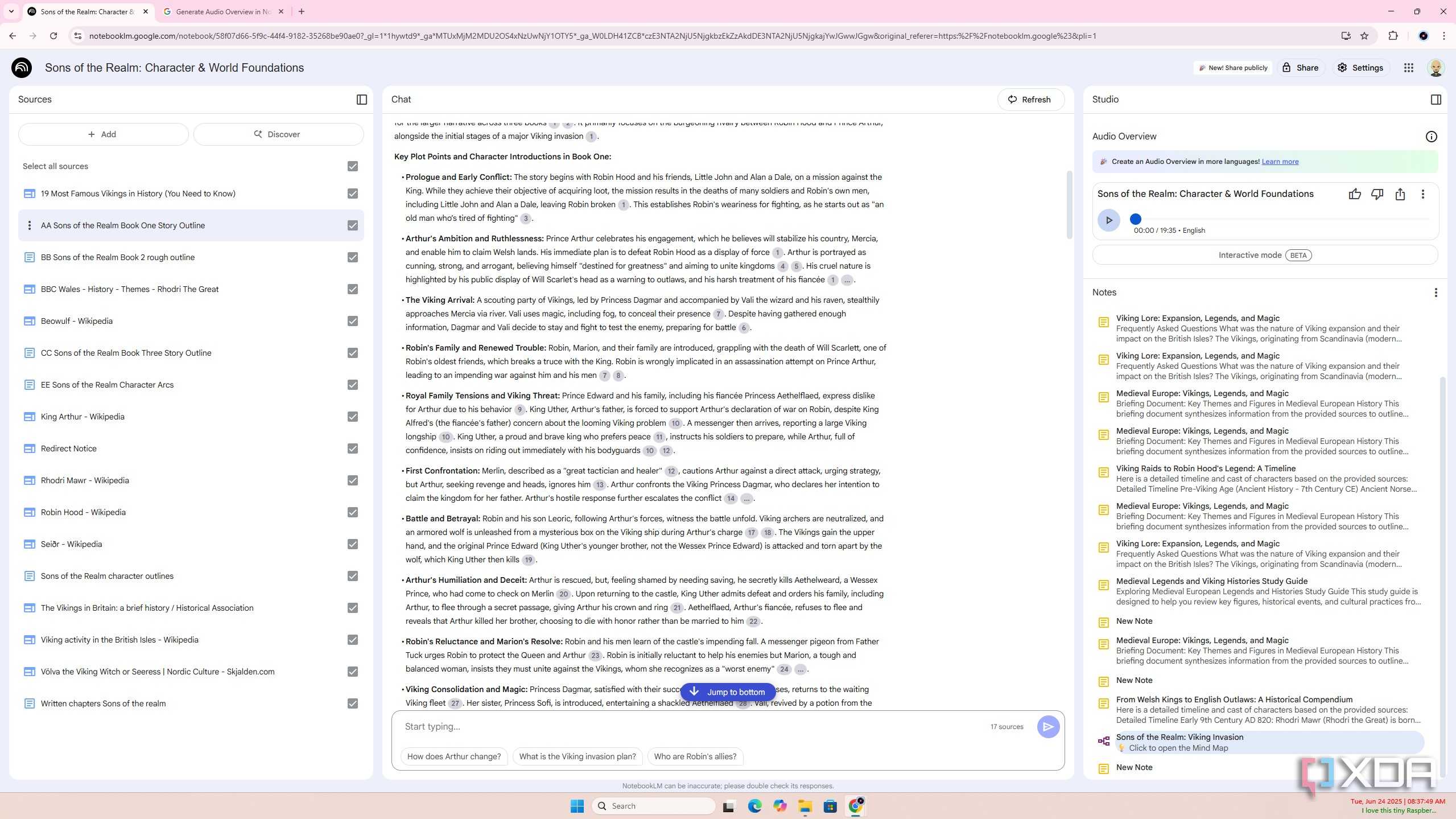Click the audio progress slider handle
The height and width of the screenshot is (819, 1456).
pyautogui.click(x=1135, y=219)
